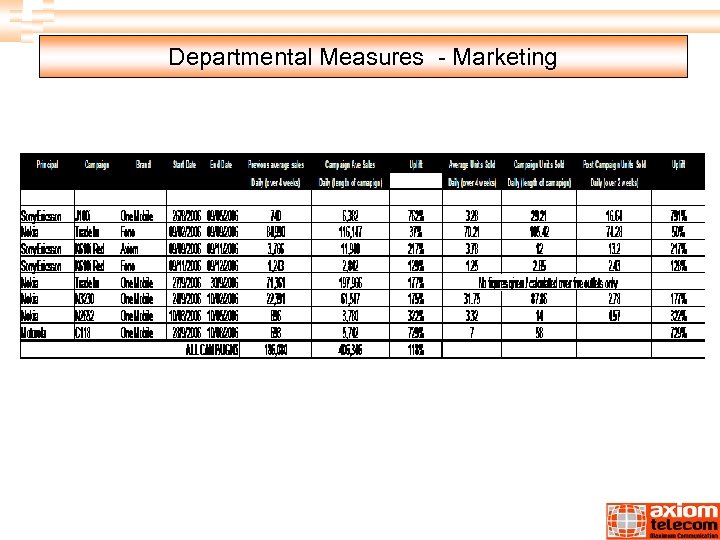Image resolution: width=720 pixels, height=540 pixels.
Task: Click the 'Average Units Sold' header
Action: pyautogui.click(x=472, y=164)
